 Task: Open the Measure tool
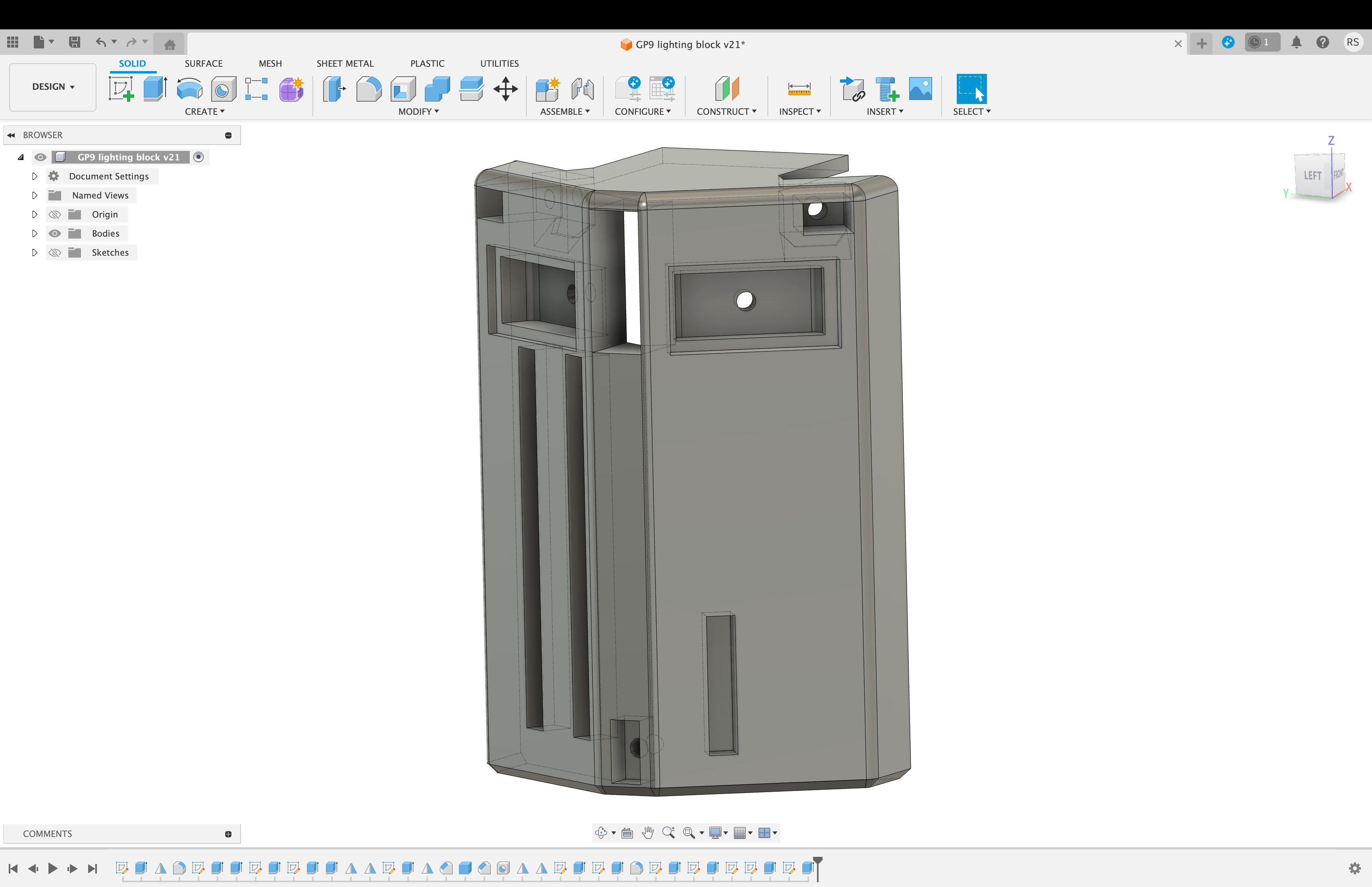[x=799, y=89]
